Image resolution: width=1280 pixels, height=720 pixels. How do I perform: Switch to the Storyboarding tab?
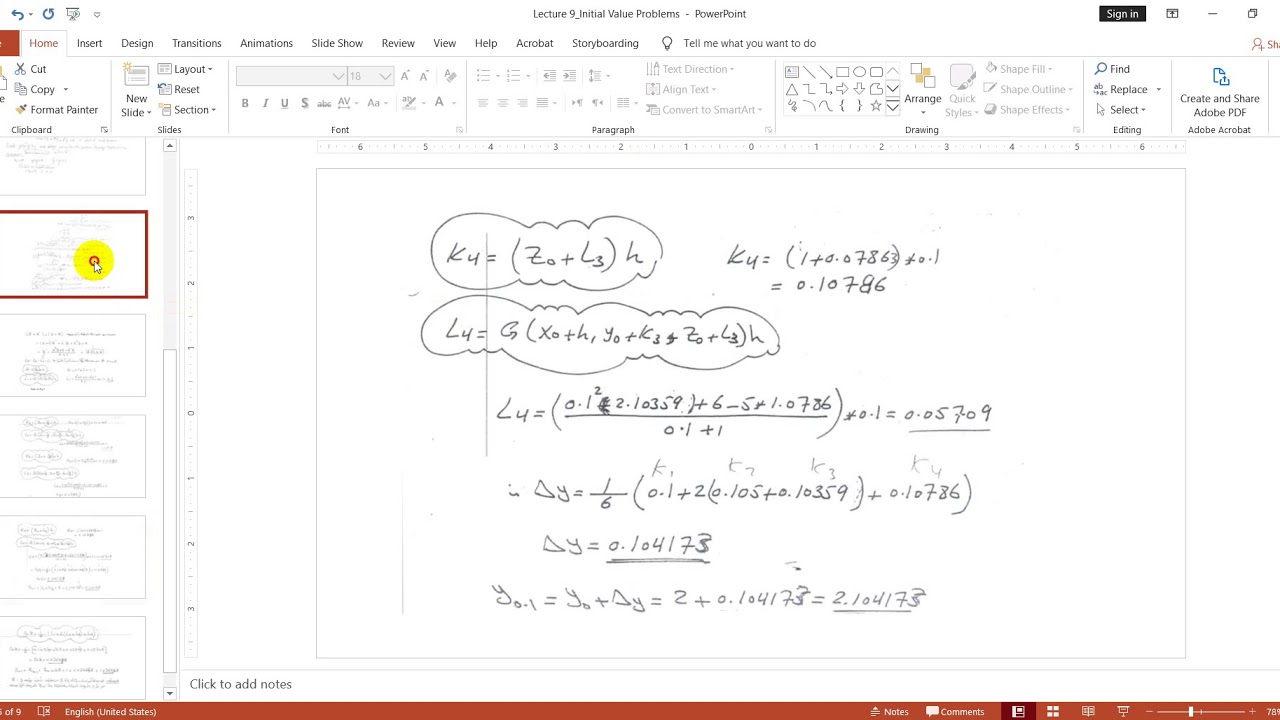[x=605, y=43]
